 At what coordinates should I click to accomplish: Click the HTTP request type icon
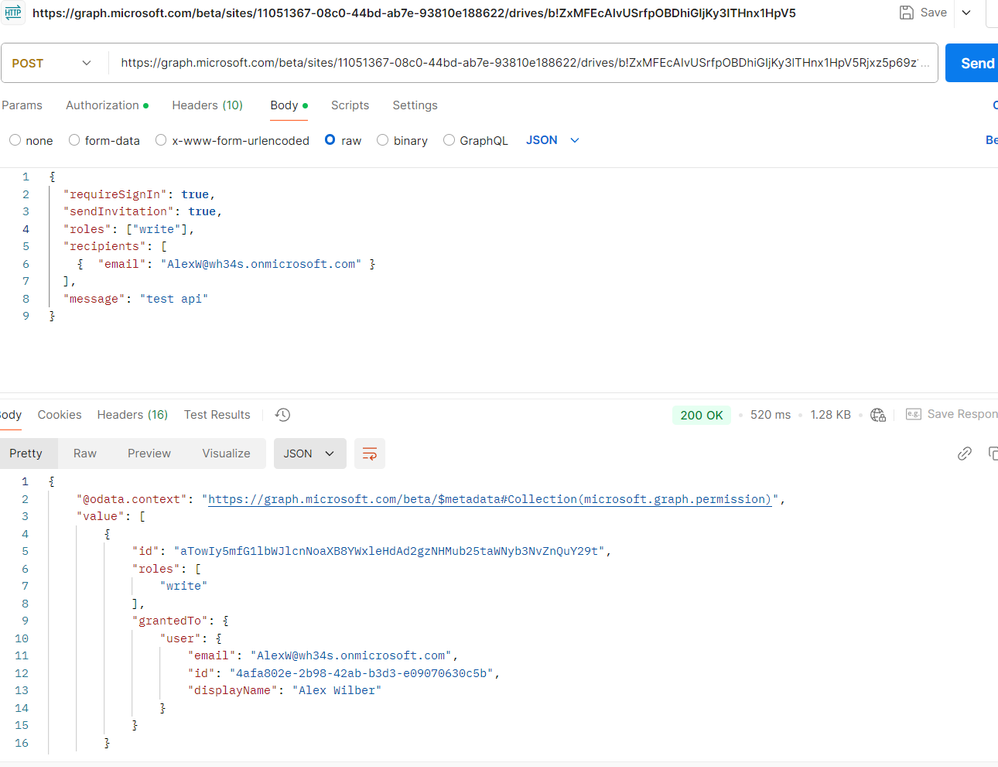click(x=13, y=12)
